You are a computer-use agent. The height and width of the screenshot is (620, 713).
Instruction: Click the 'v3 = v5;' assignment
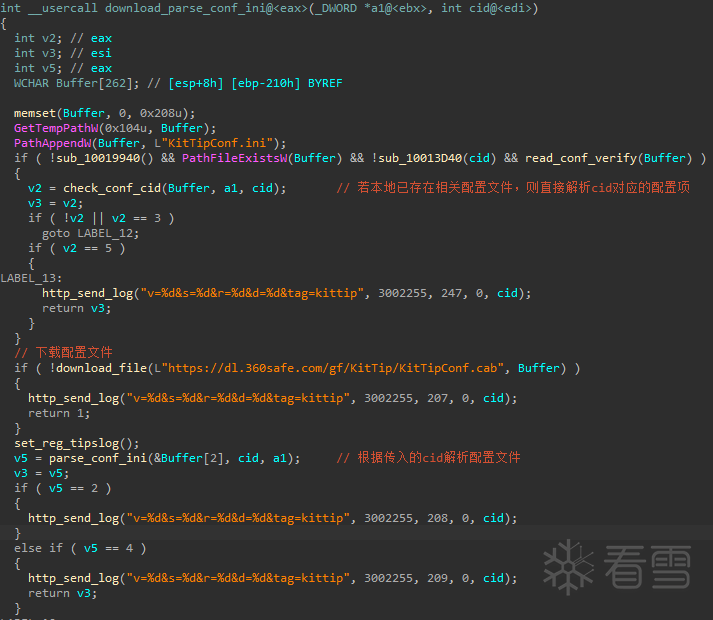click(x=42, y=474)
